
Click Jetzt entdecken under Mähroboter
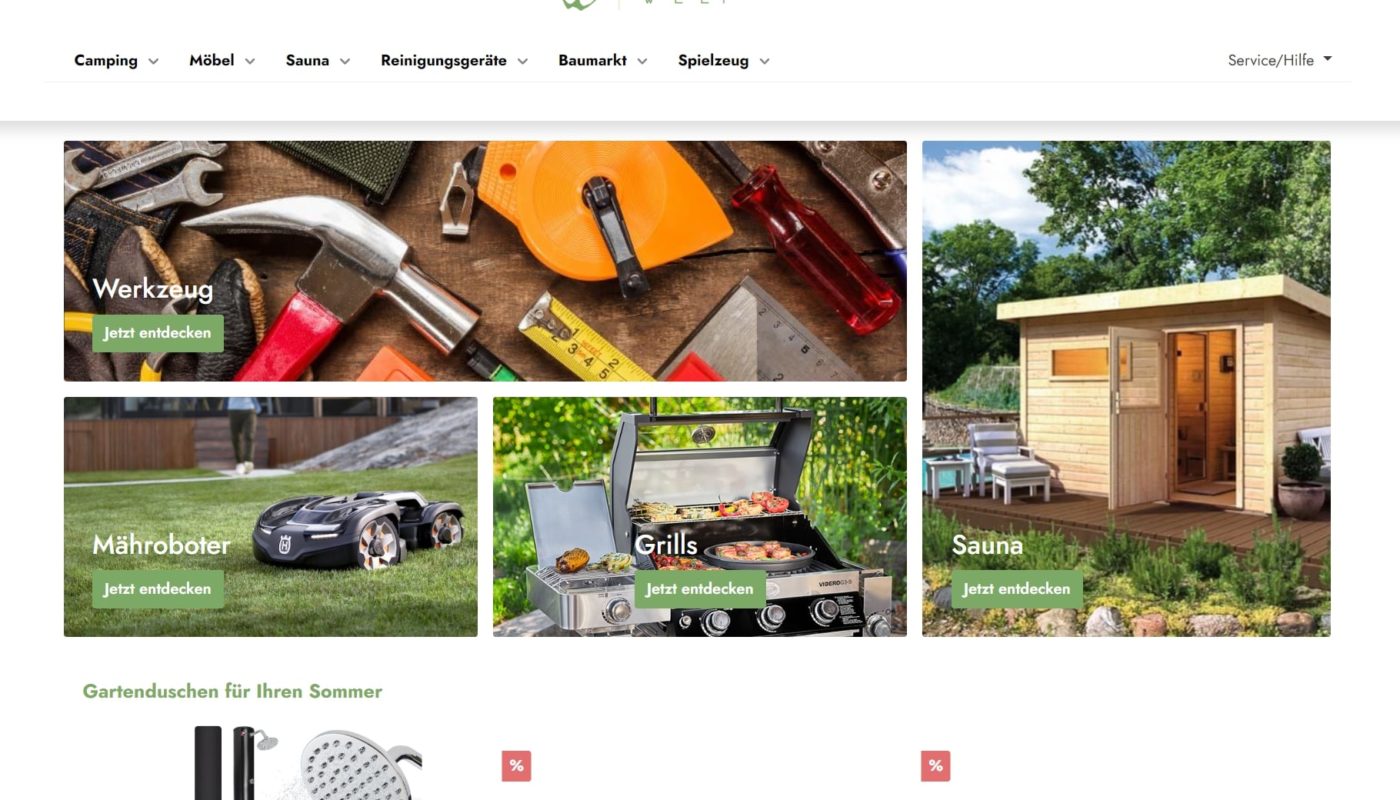[x=158, y=589]
